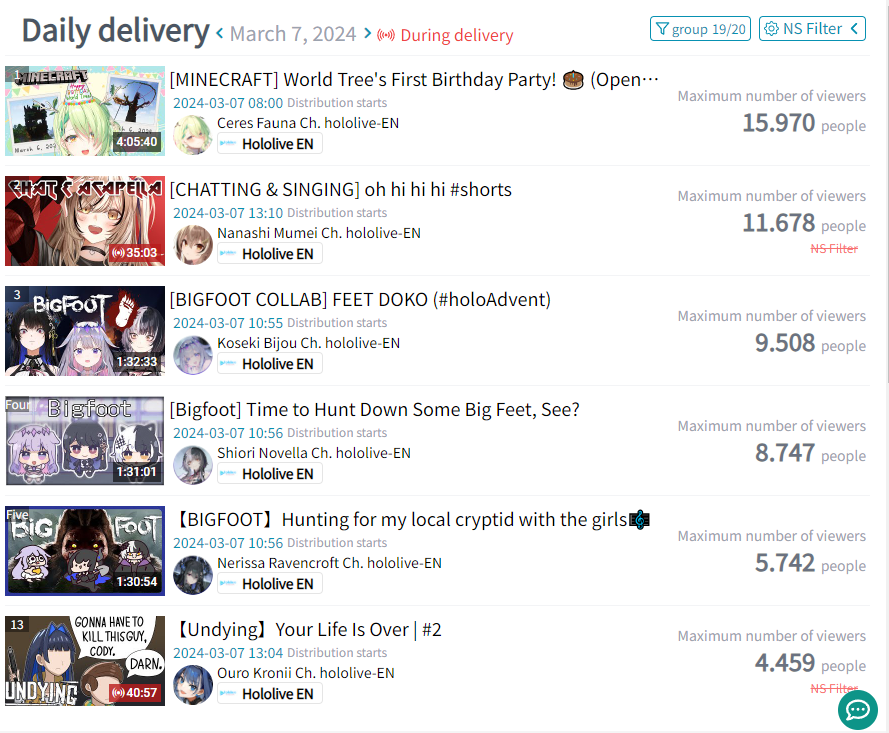889x733 pixels.
Task: Open group 19/20 filter
Action: [x=700, y=29]
